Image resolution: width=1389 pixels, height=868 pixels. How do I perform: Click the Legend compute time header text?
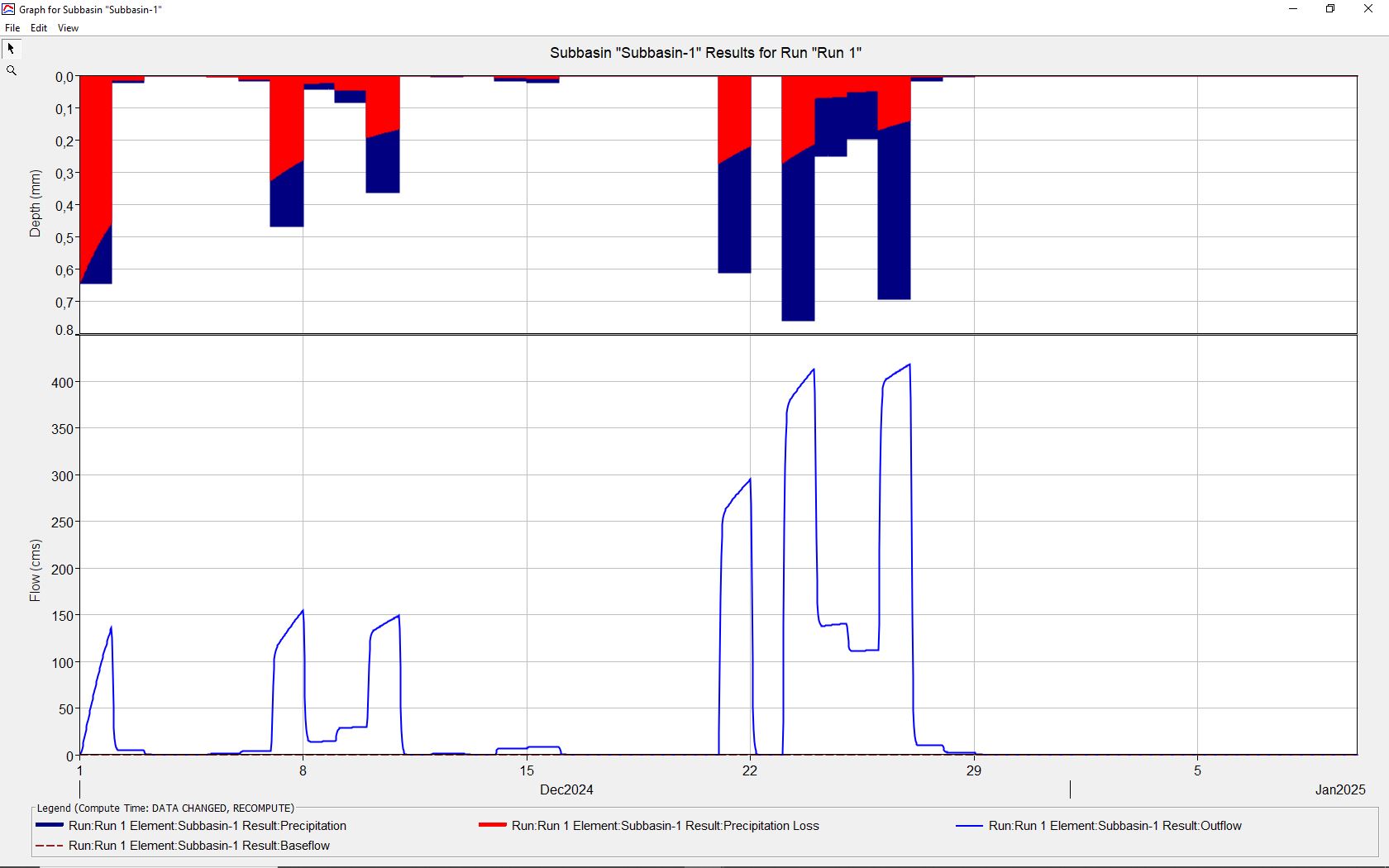165,808
